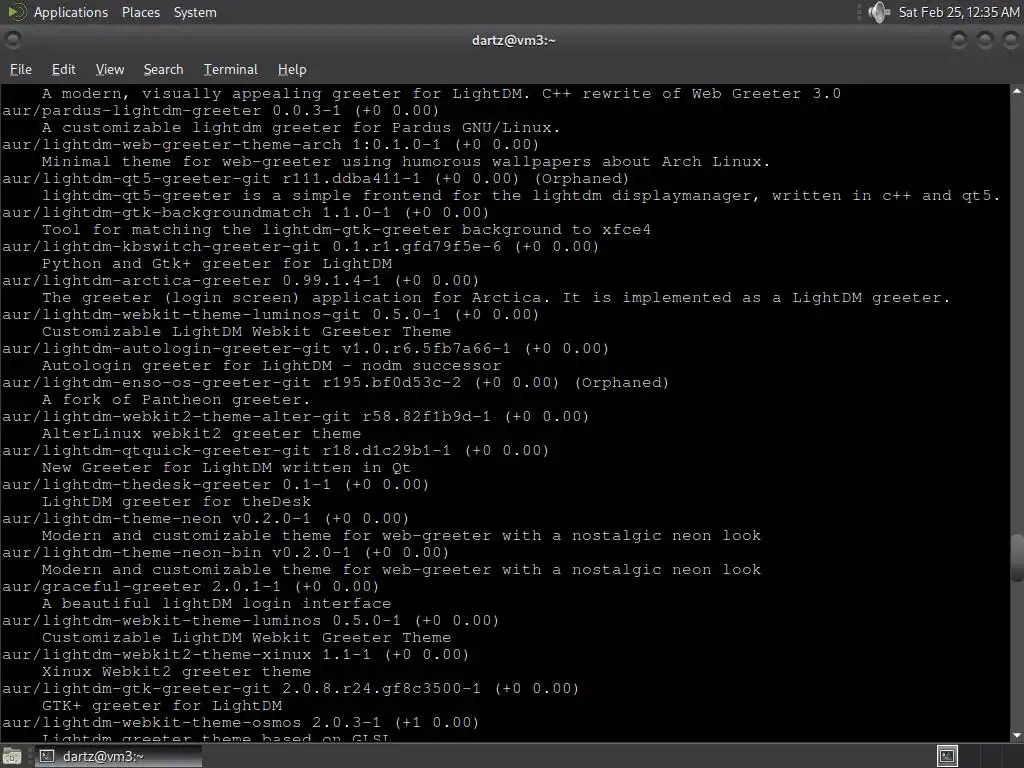
Task: Click the line 'Python and Gtk+ greeter for LightDM'
Action: point(217,263)
